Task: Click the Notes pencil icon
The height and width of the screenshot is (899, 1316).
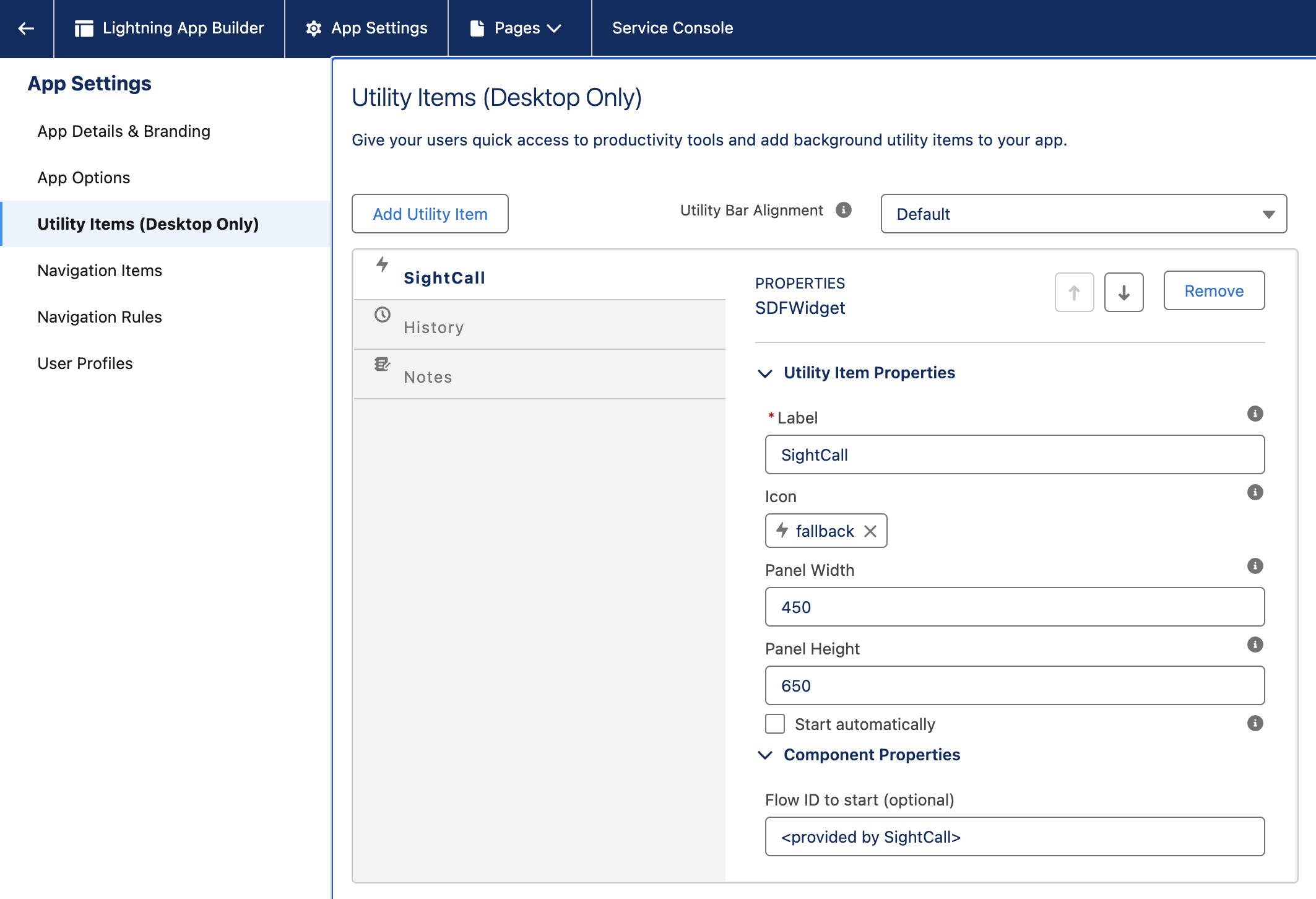Action: tap(383, 364)
